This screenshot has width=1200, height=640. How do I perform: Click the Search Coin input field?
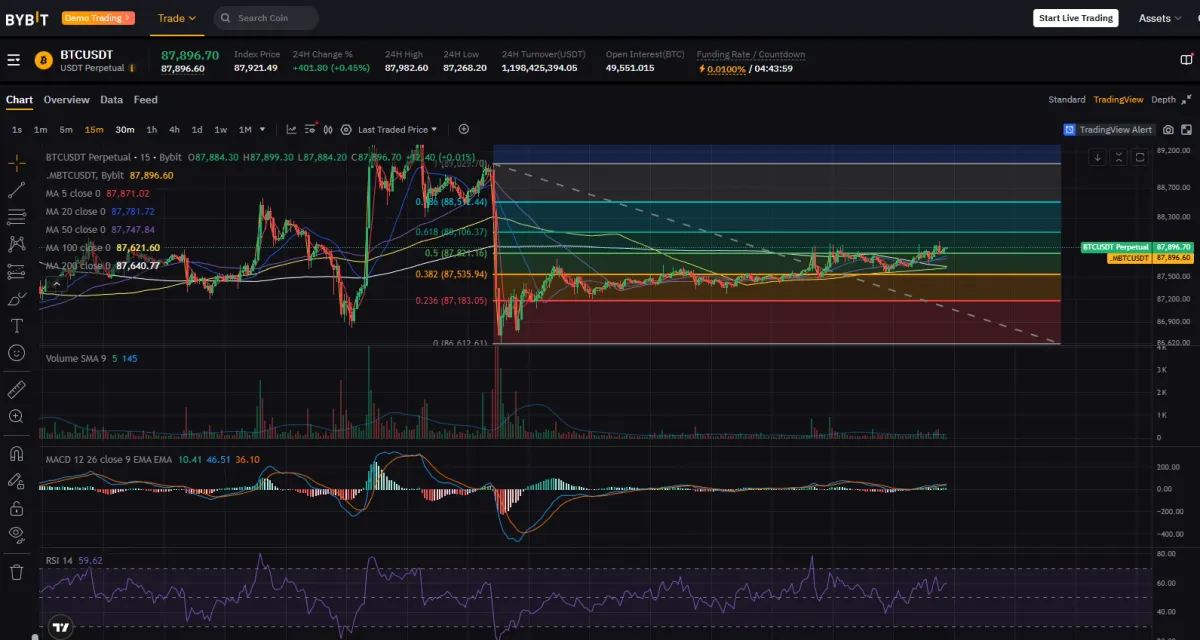[266, 18]
